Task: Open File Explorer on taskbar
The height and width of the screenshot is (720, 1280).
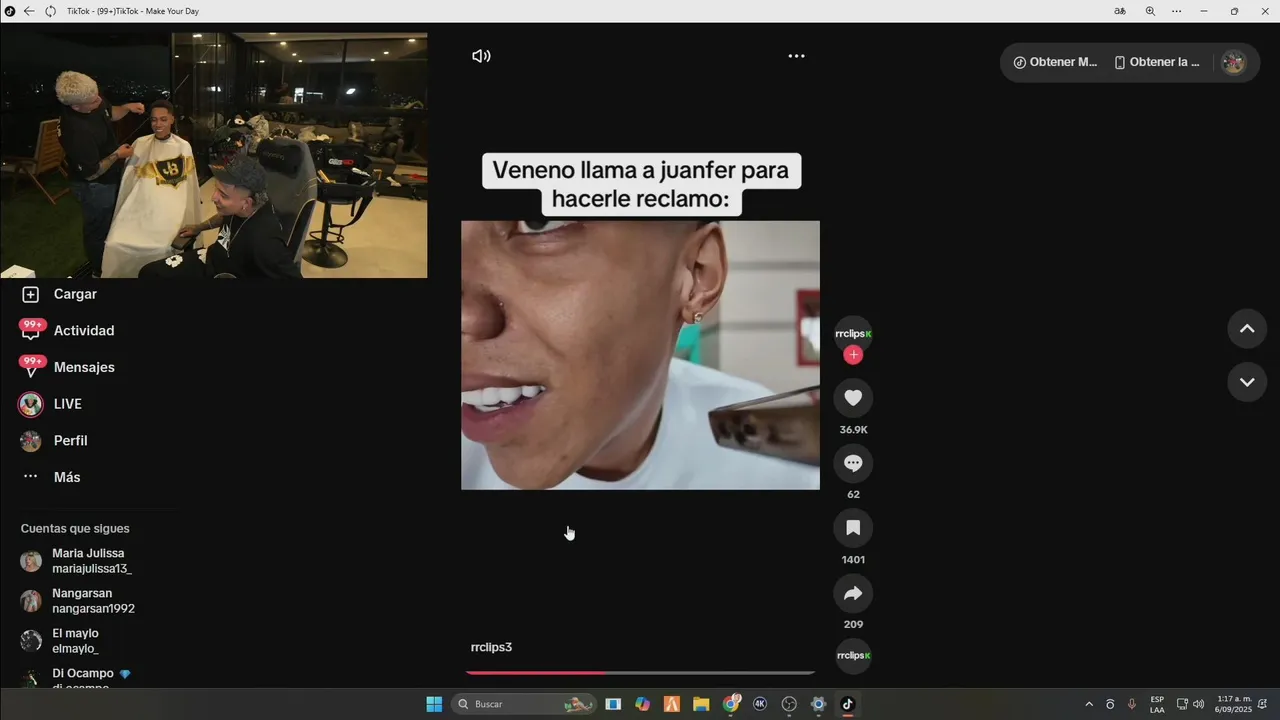Action: (701, 704)
